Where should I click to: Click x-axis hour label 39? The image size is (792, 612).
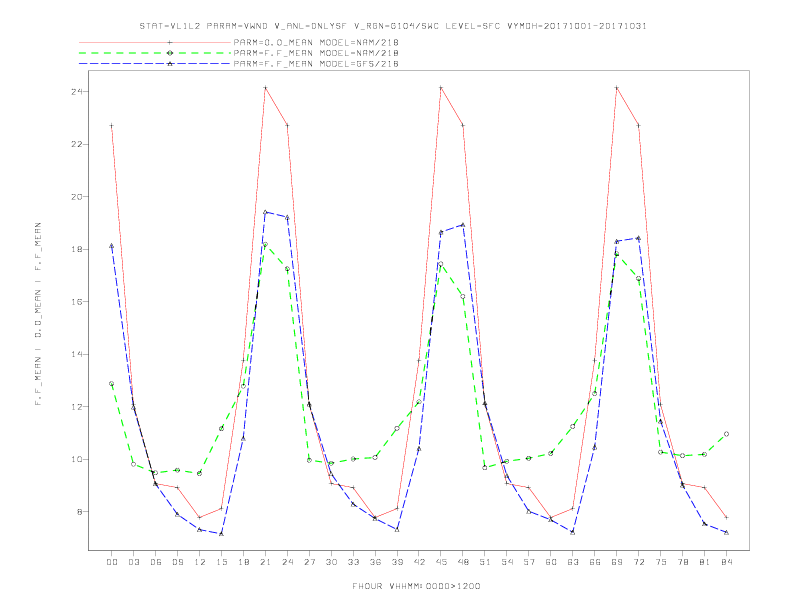point(397,562)
